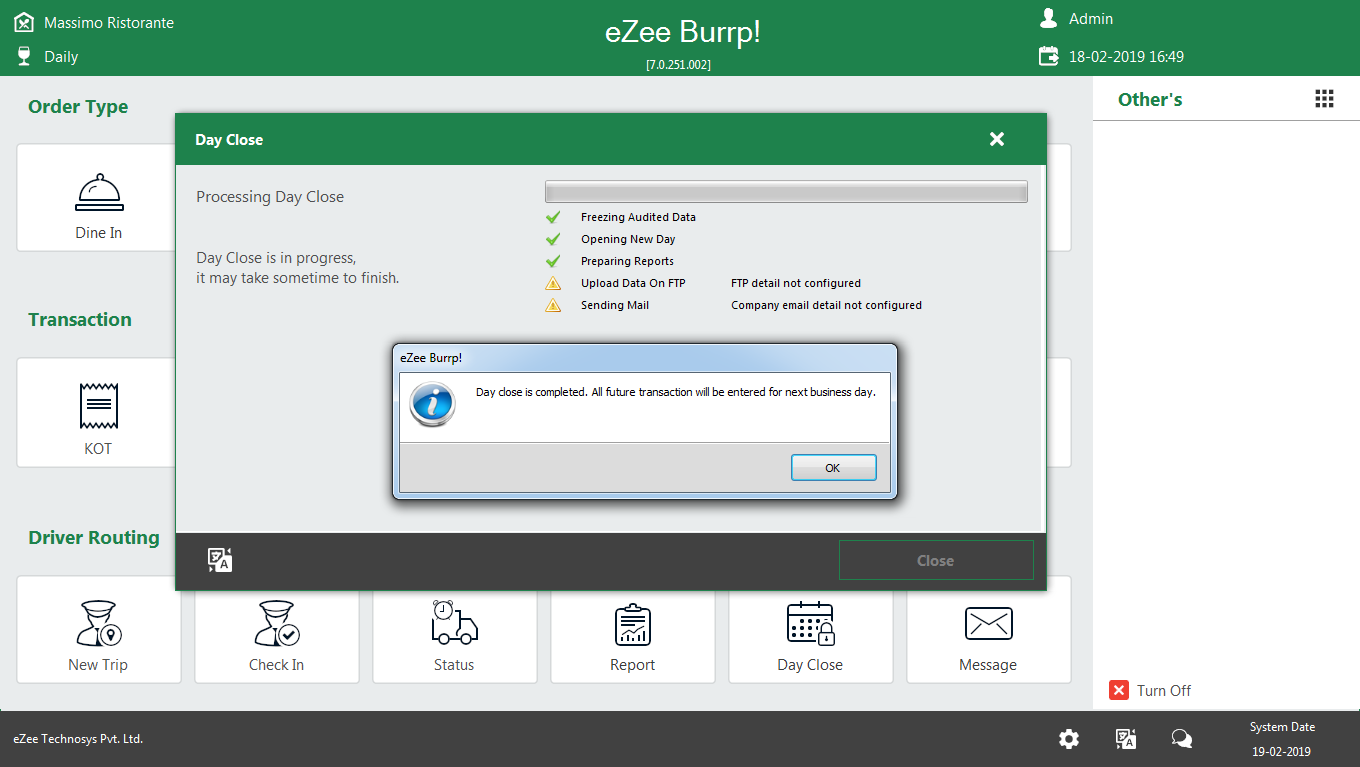The height and width of the screenshot is (767, 1360).
Task: Open driver Check In
Action: coord(276,629)
